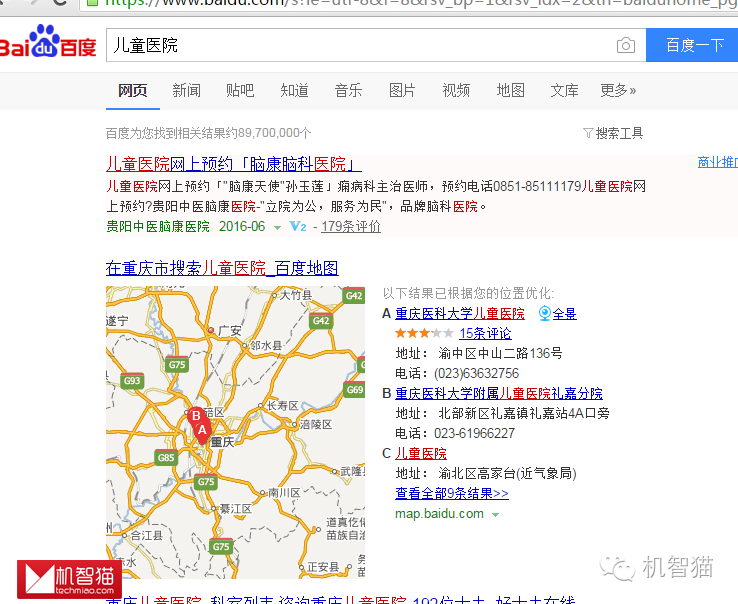Click the address 北部新区礼嘉镇礼嘉站4A口旁
This screenshot has width=738, height=604.
(524, 413)
